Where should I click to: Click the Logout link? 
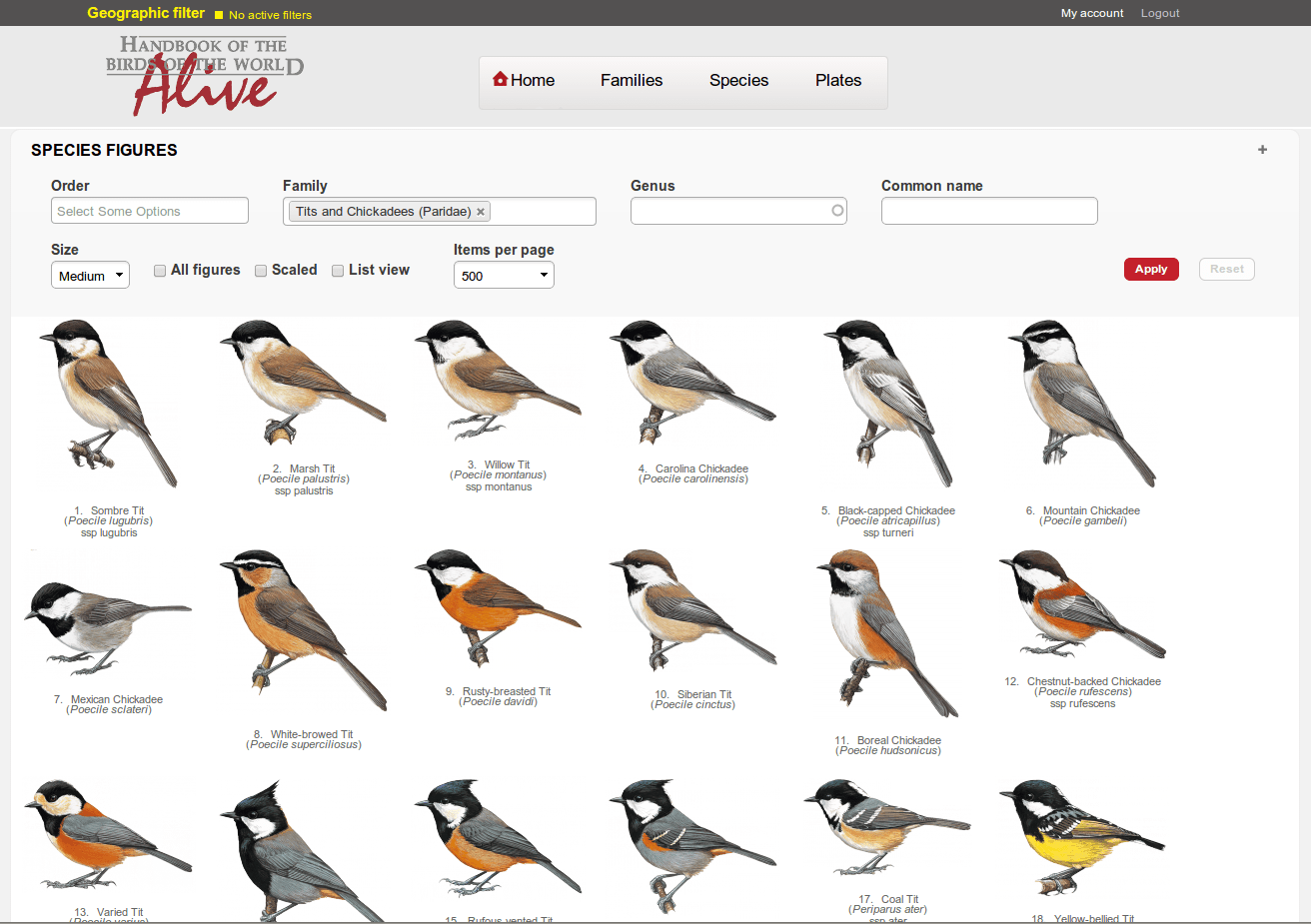click(1159, 13)
